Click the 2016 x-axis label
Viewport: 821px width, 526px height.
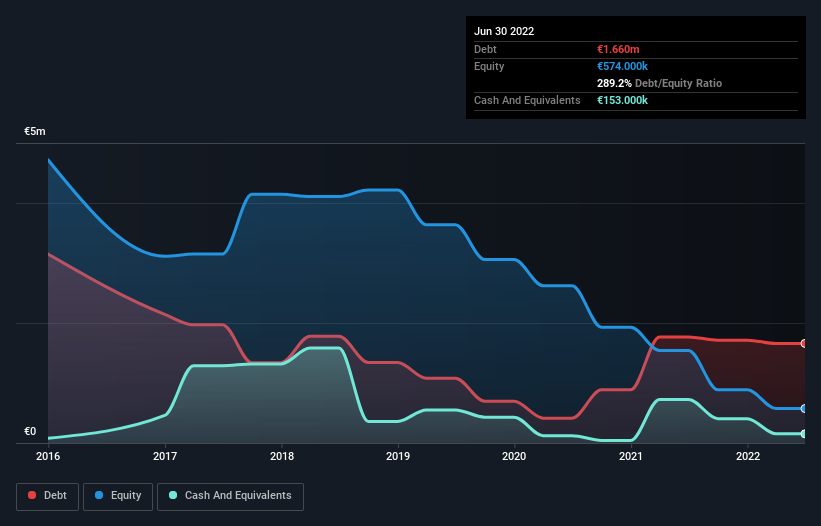click(x=48, y=456)
